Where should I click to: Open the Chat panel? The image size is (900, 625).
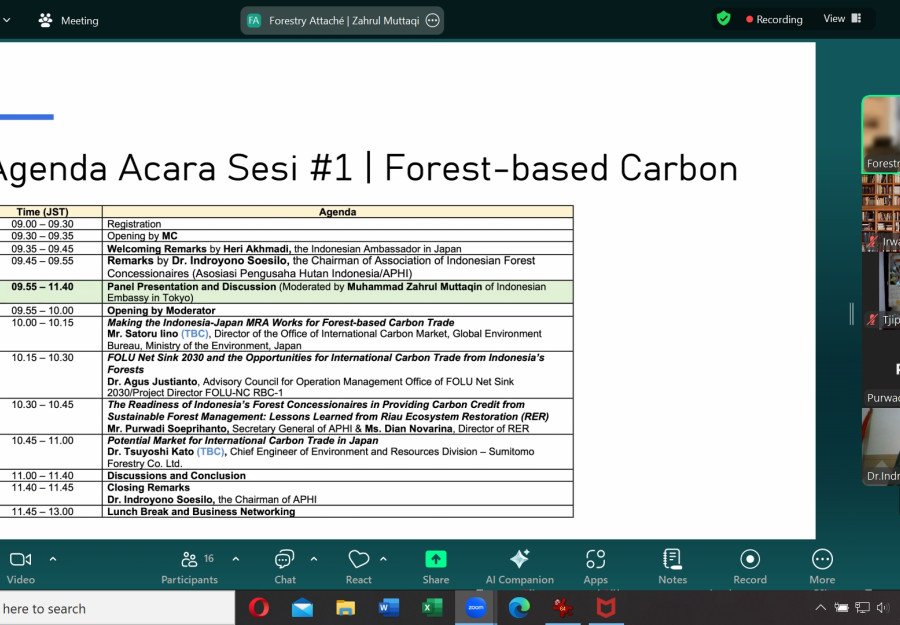pyautogui.click(x=285, y=567)
